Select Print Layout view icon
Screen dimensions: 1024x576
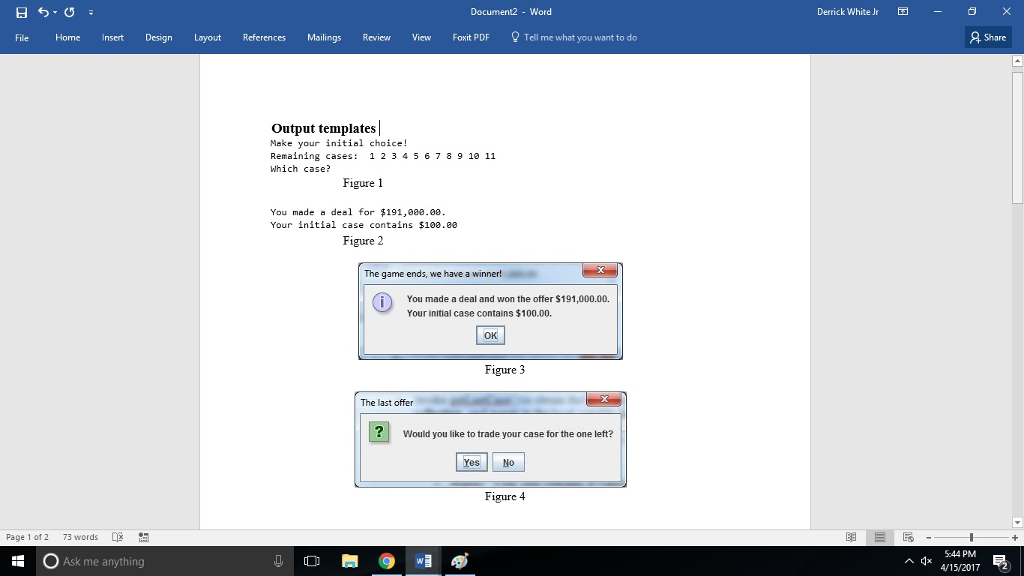tap(878, 536)
